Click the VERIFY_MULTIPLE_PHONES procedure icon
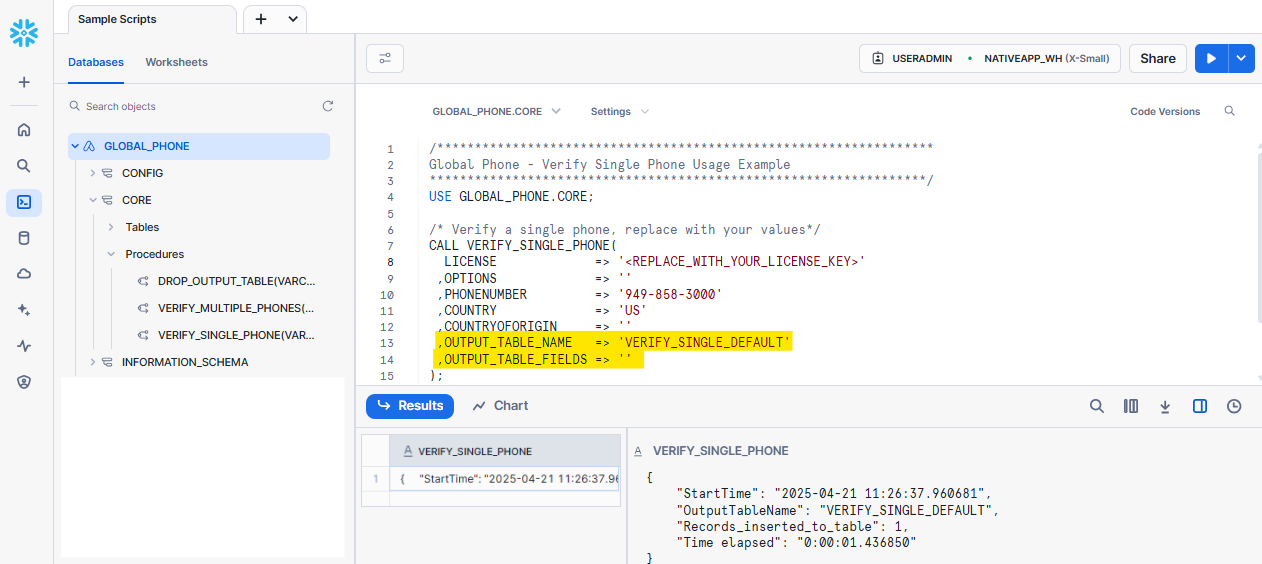This screenshot has height=564, width=1262. pyautogui.click(x=143, y=308)
